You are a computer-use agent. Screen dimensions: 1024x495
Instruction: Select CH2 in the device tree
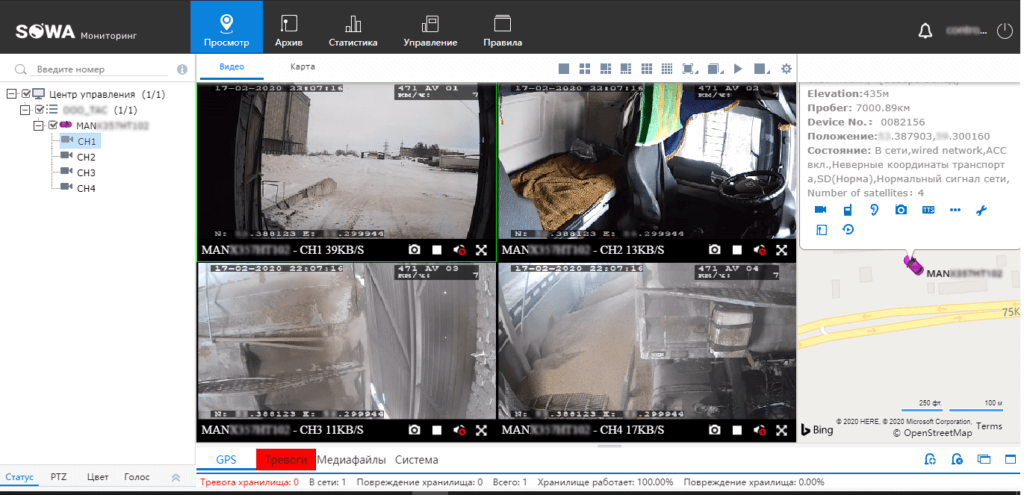79,157
